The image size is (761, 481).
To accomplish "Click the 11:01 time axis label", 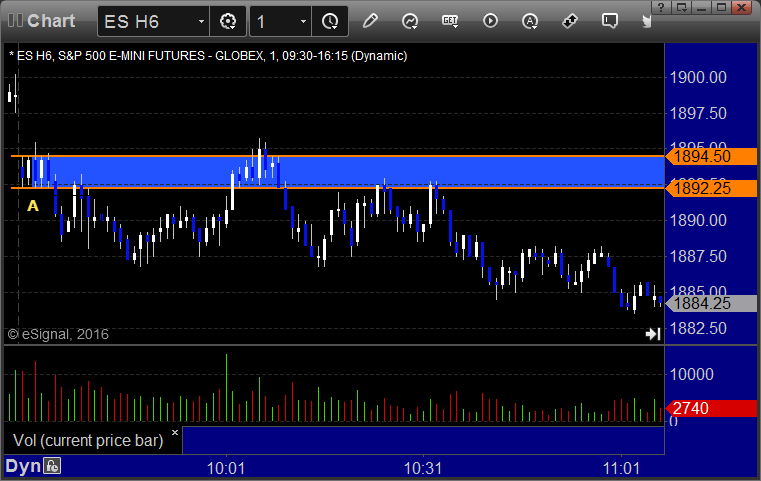I will click(x=621, y=468).
